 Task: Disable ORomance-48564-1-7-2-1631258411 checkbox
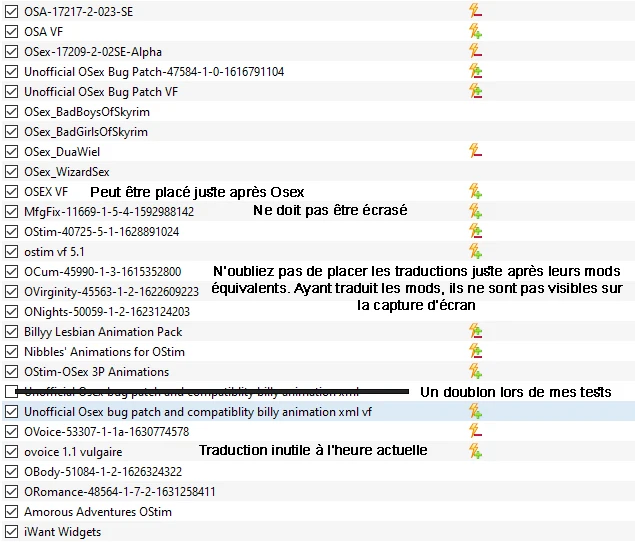coord(11,491)
